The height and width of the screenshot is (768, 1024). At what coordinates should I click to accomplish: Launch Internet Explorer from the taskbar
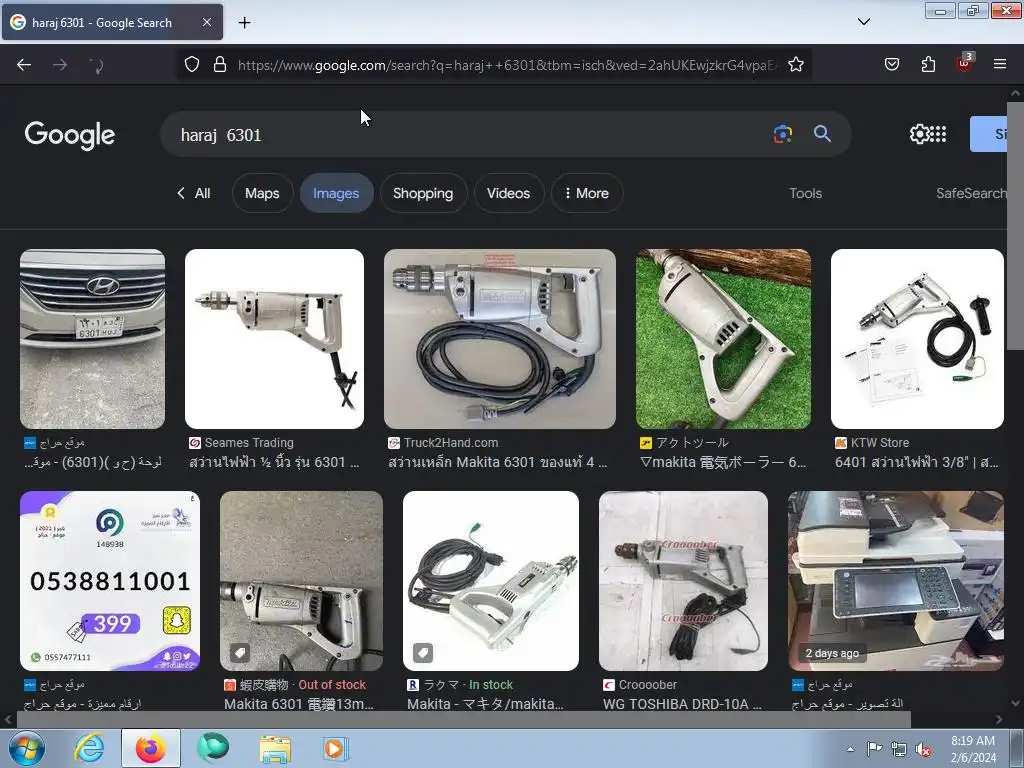89,748
